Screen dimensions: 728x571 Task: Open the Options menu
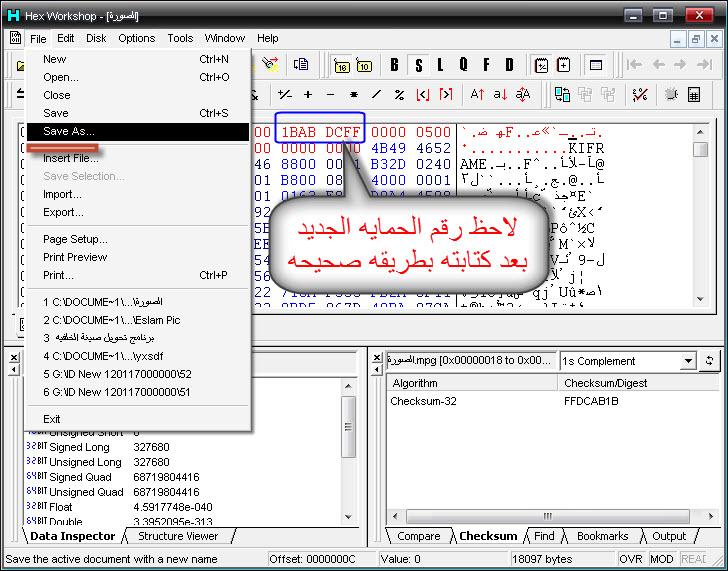[x=136, y=38]
